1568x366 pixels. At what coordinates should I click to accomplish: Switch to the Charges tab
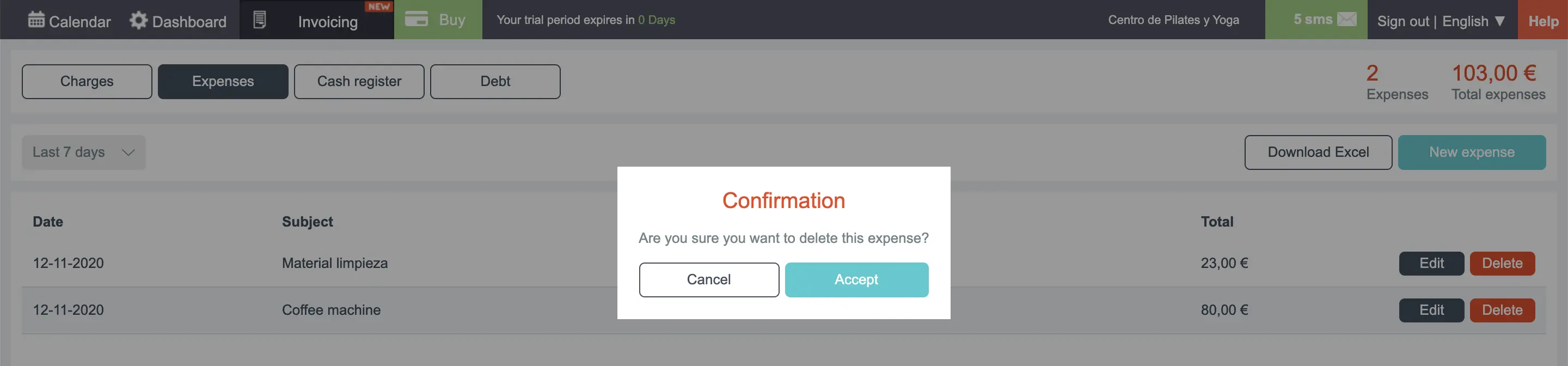87,82
